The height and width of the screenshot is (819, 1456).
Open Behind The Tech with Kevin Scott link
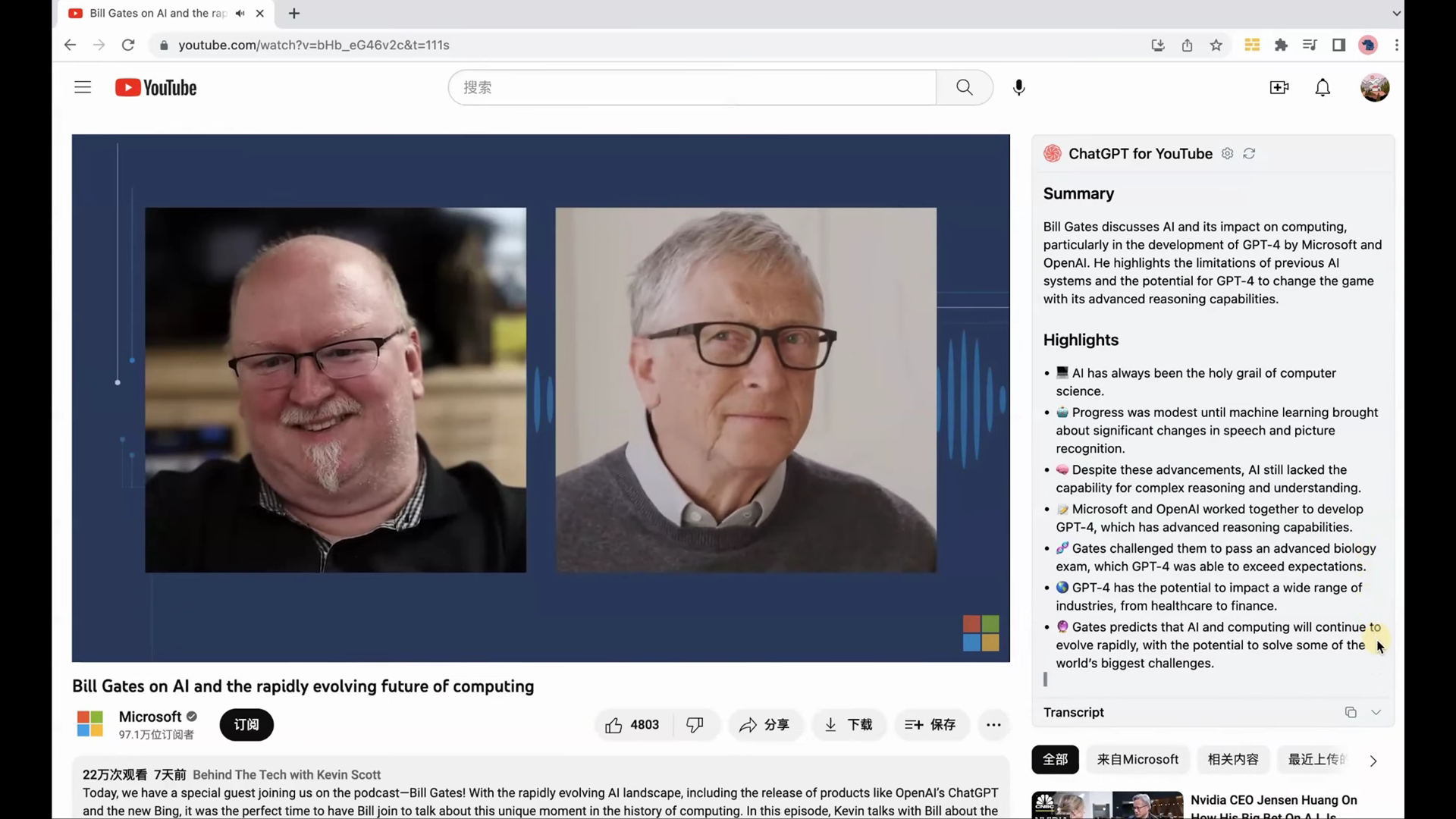point(287,774)
